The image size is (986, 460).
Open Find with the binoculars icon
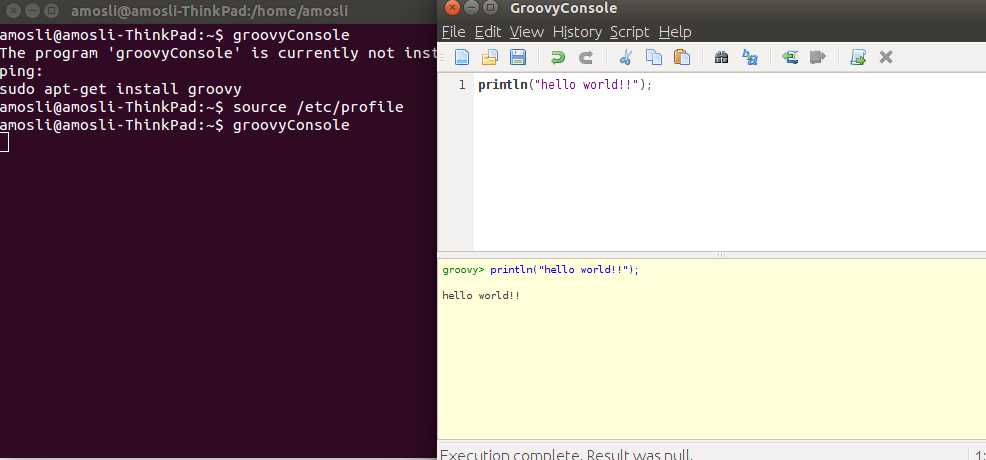pyautogui.click(x=721, y=58)
